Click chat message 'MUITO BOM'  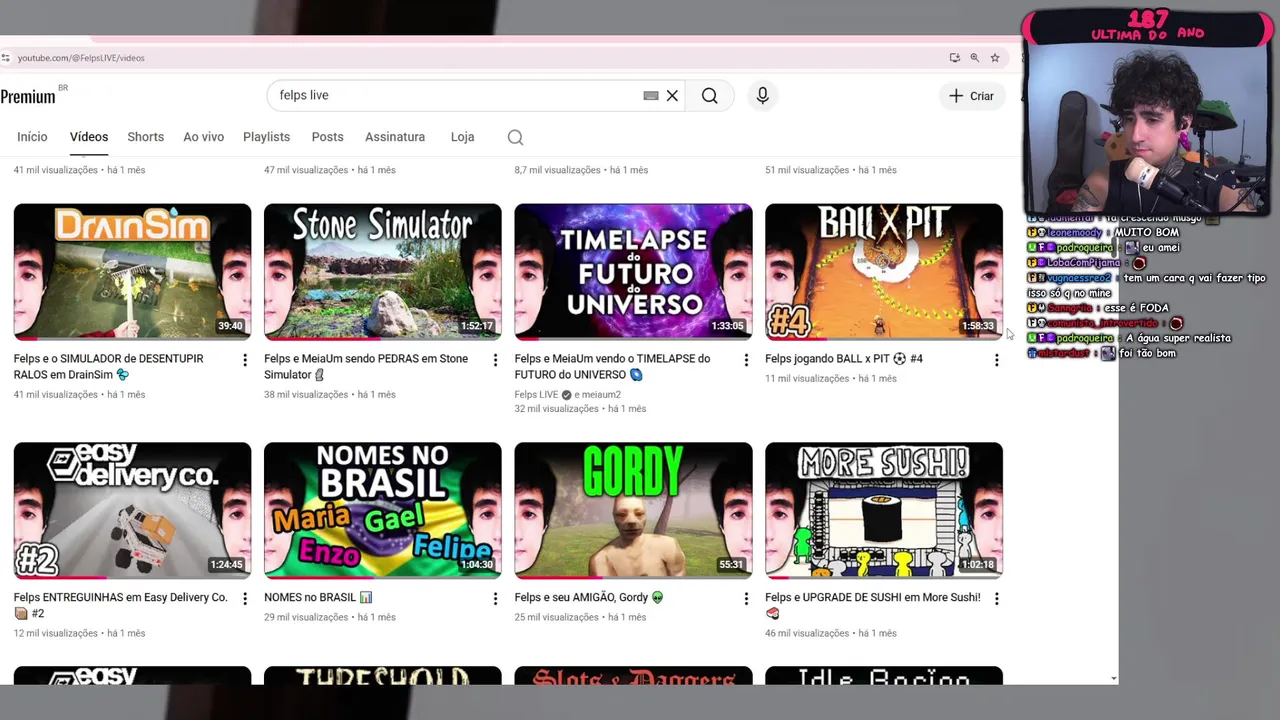click(1147, 233)
